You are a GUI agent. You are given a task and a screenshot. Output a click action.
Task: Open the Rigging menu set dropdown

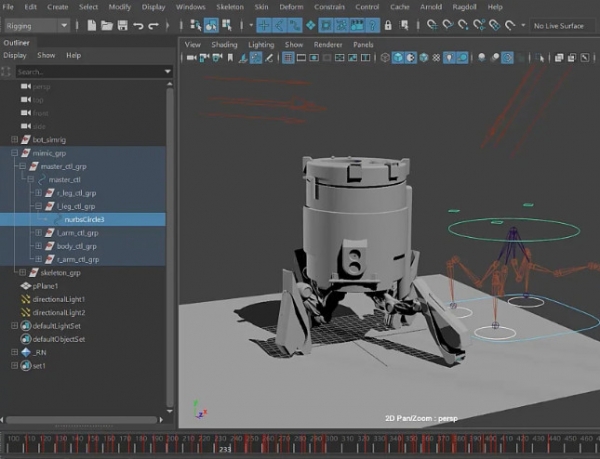point(35,23)
